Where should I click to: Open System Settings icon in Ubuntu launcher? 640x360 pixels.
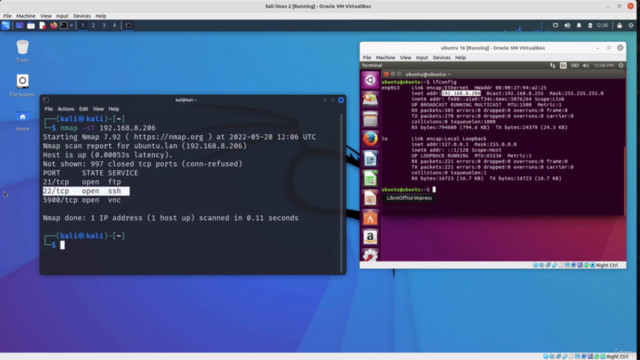tap(370, 255)
